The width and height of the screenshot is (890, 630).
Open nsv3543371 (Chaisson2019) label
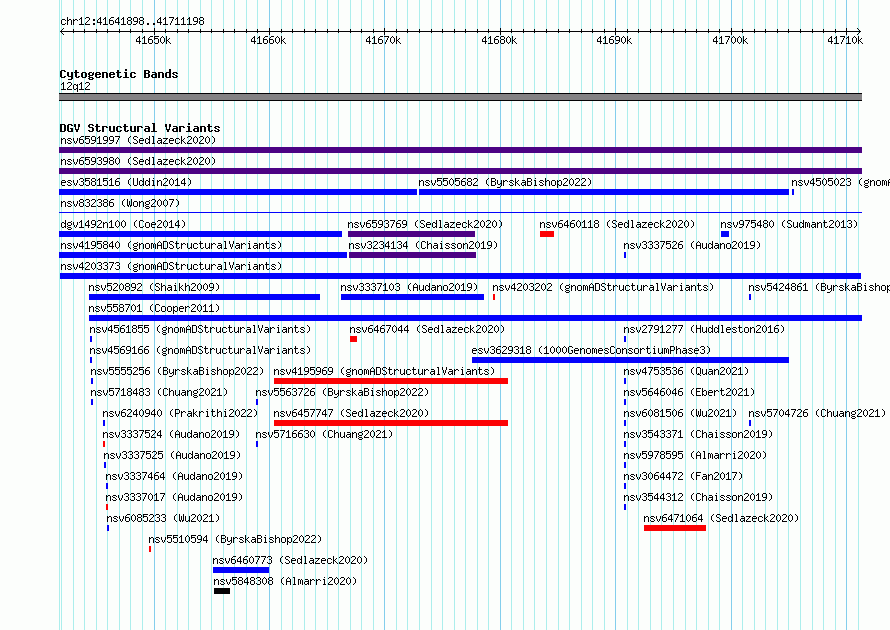(698, 434)
